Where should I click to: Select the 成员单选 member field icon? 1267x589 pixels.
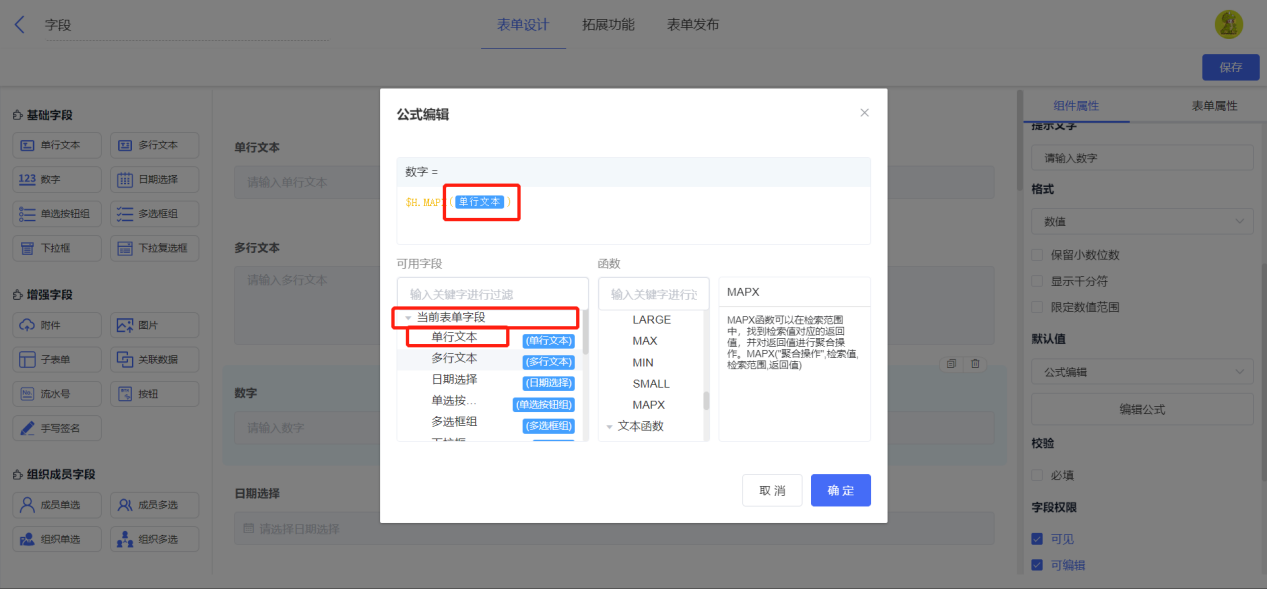(x=28, y=506)
